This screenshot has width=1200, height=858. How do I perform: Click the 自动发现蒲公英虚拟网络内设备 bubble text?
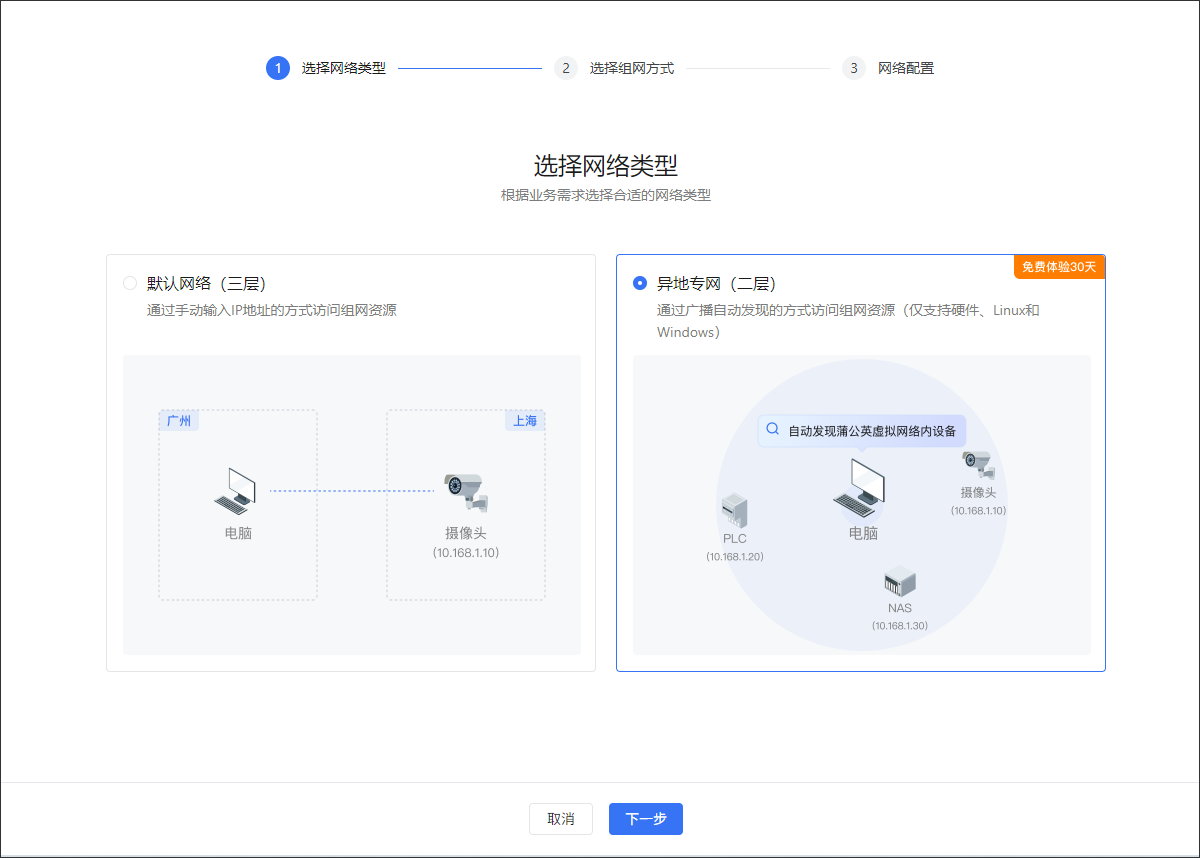pos(872,431)
